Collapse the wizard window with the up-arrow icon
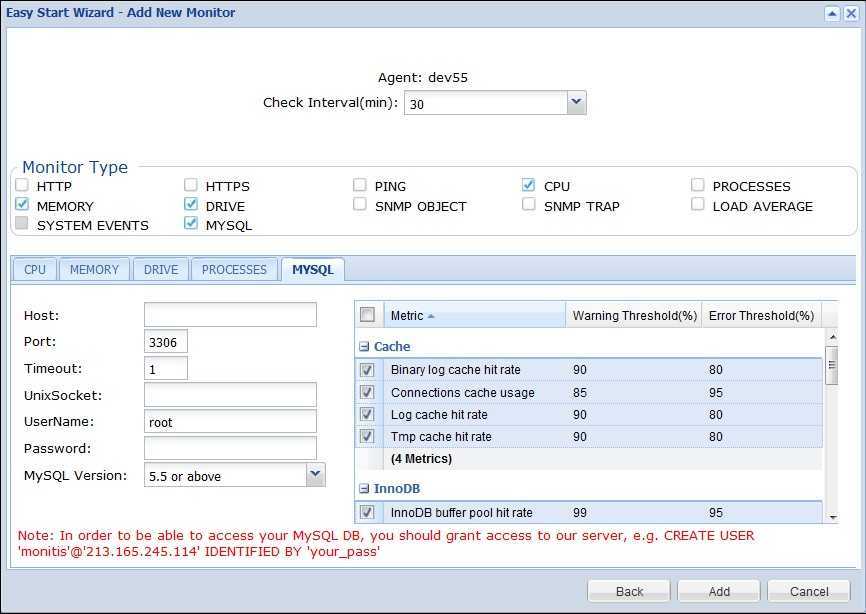Screen dimensions: 866x614 coord(832,13)
